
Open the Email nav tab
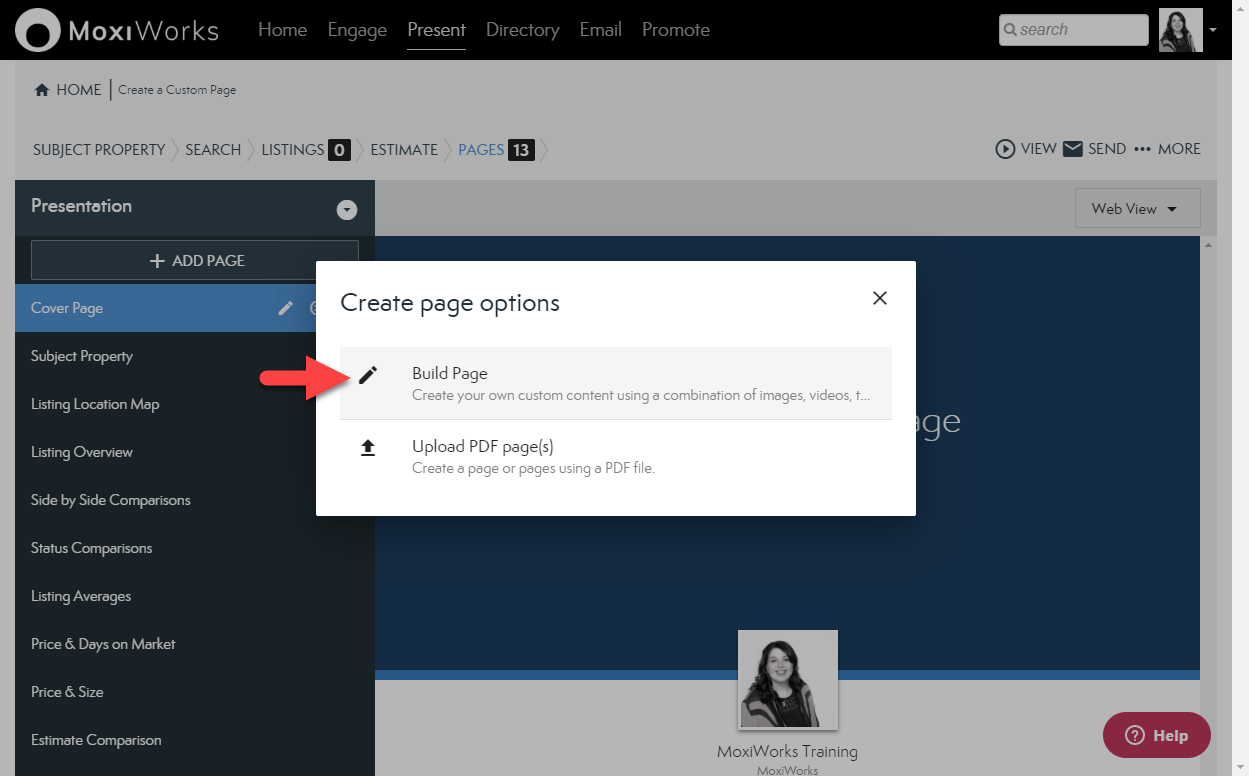point(600,29)
